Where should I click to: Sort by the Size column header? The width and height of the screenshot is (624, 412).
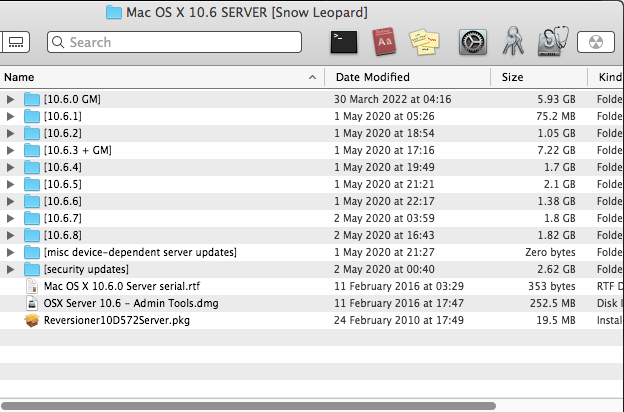pyautogui.click(x=539, y=77)
